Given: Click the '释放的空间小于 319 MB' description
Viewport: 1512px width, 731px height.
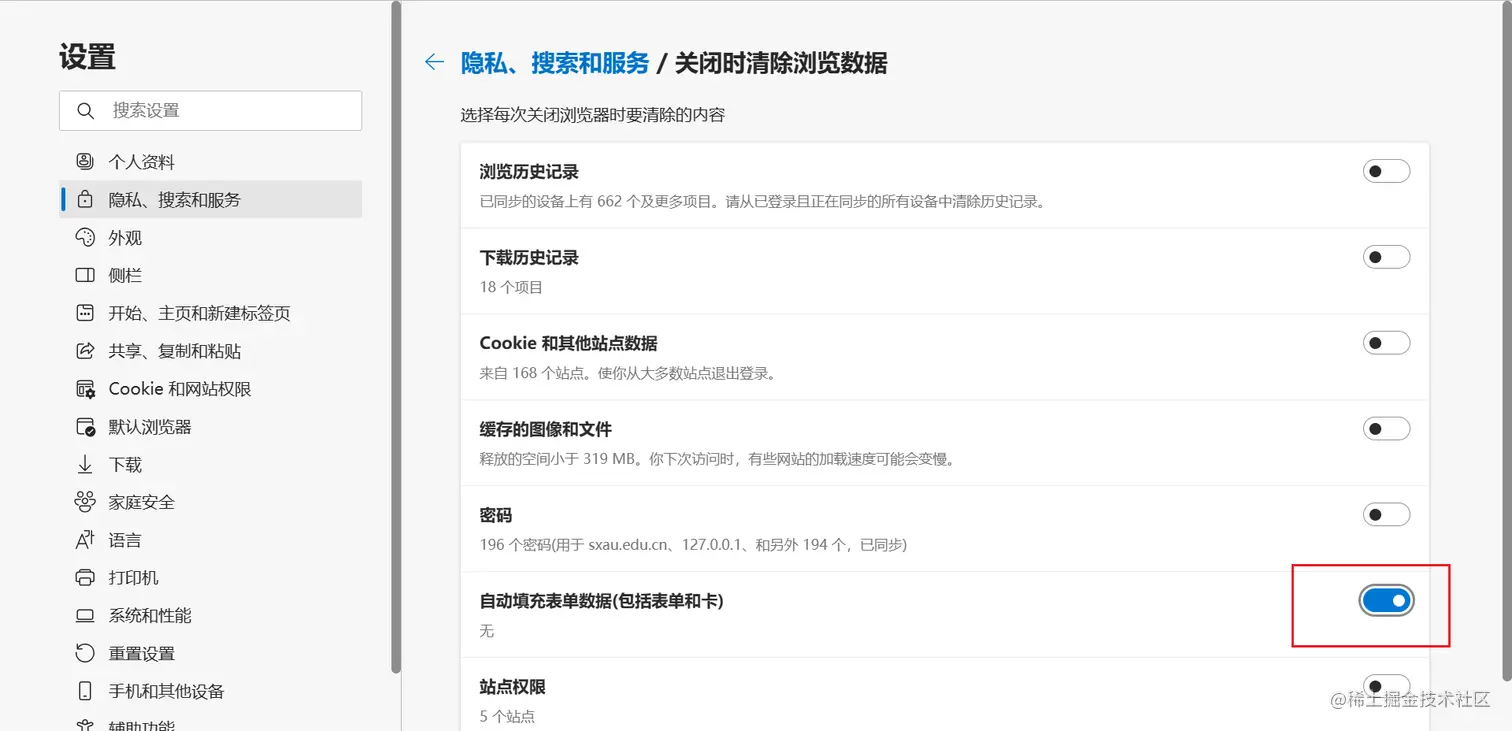Looking at the screenshot, I should 718,459.
